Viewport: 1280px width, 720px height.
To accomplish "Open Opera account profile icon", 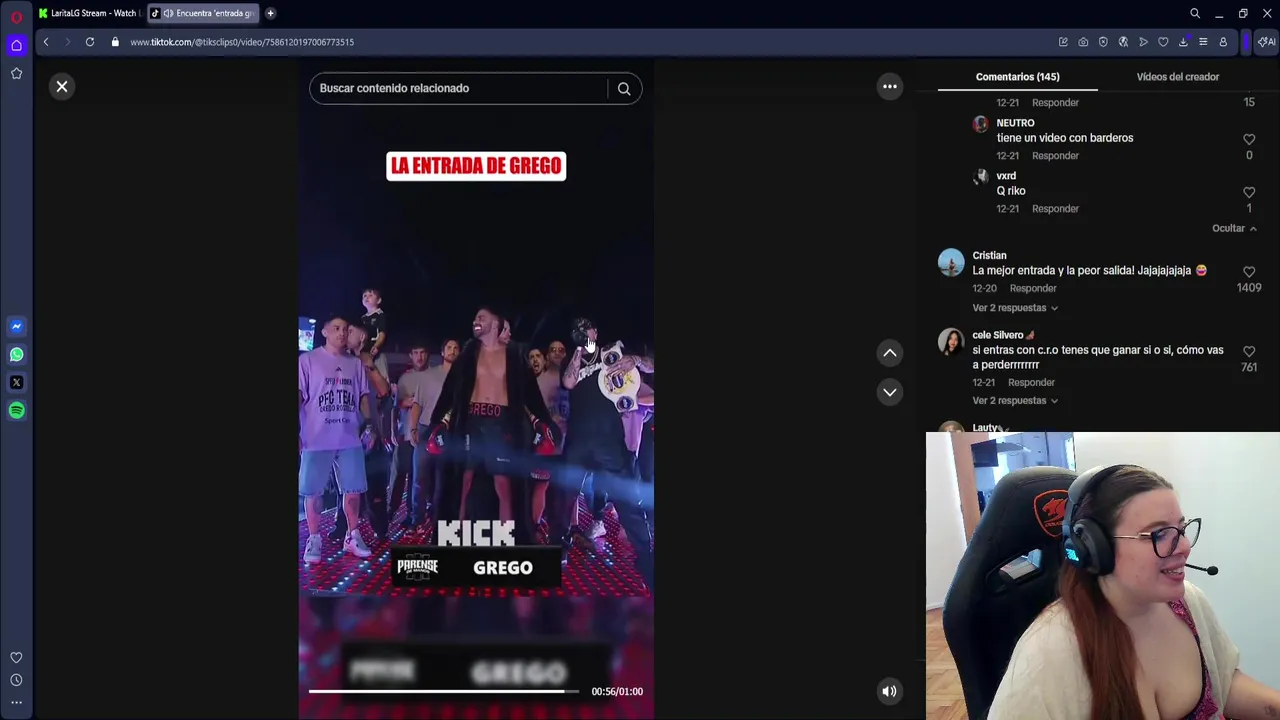I will point(1223,42).
